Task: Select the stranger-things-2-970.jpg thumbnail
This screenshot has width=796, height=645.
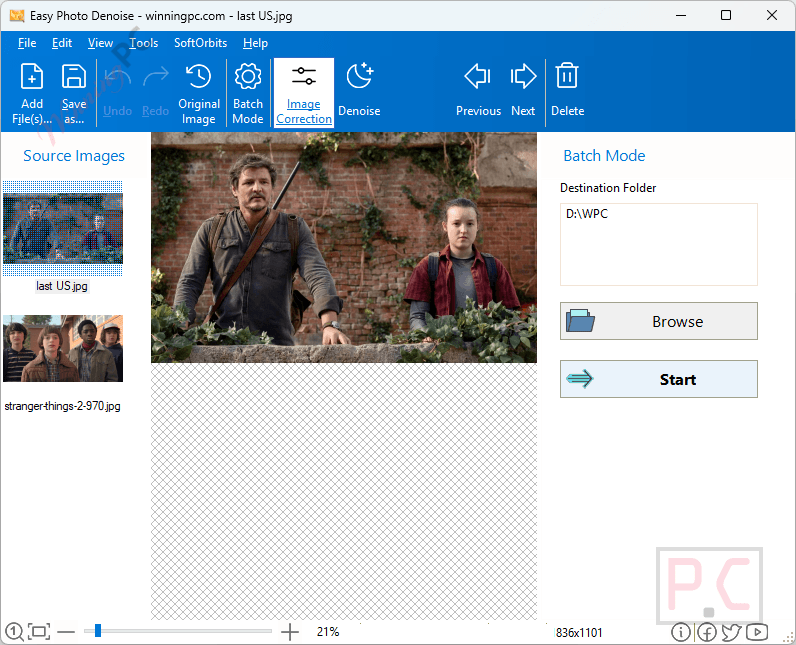Action: point(63,349)
